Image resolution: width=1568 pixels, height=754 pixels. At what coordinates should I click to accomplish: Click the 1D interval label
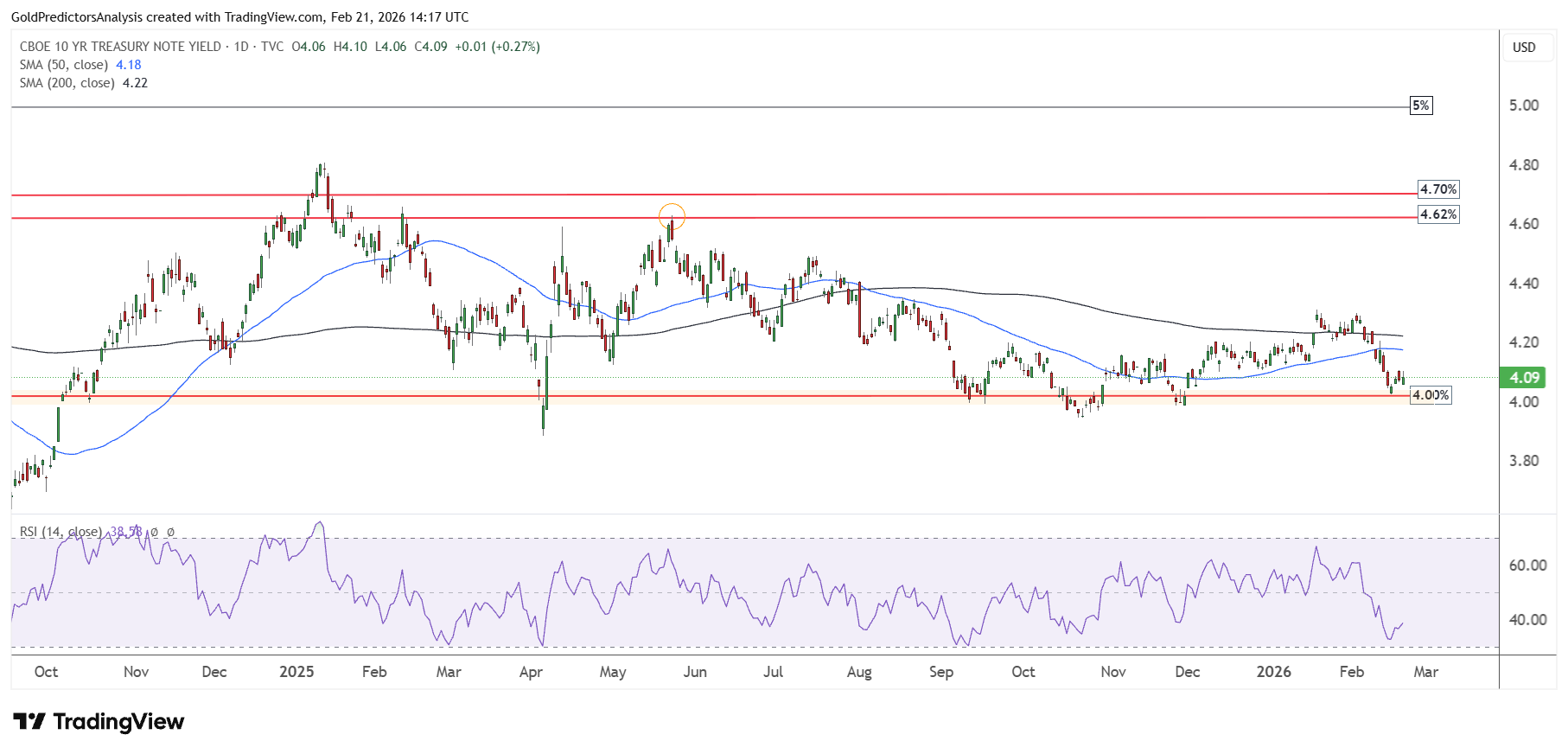[241, 47]
